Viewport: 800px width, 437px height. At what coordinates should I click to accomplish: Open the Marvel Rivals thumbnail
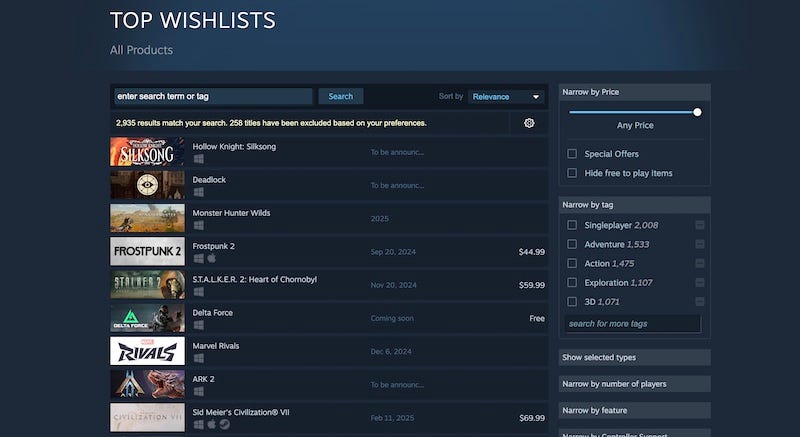pos(147,351)
